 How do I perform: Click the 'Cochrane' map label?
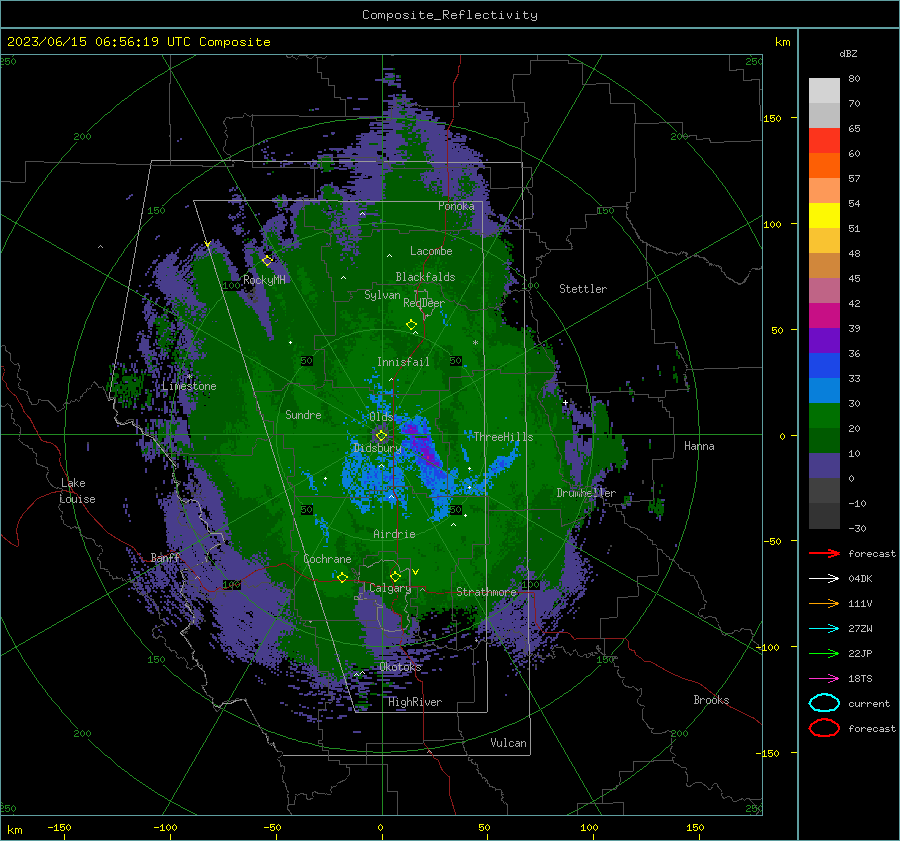(327, 559)
